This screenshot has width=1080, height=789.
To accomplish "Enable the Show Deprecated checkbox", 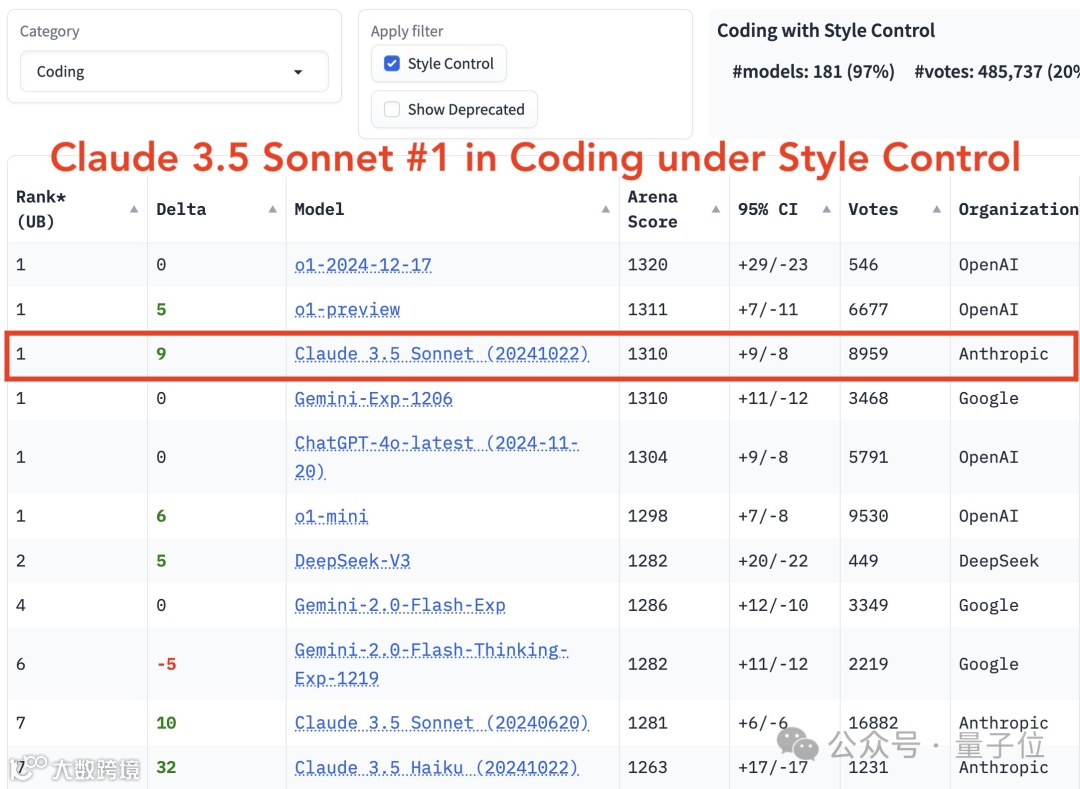I will 392,109.
